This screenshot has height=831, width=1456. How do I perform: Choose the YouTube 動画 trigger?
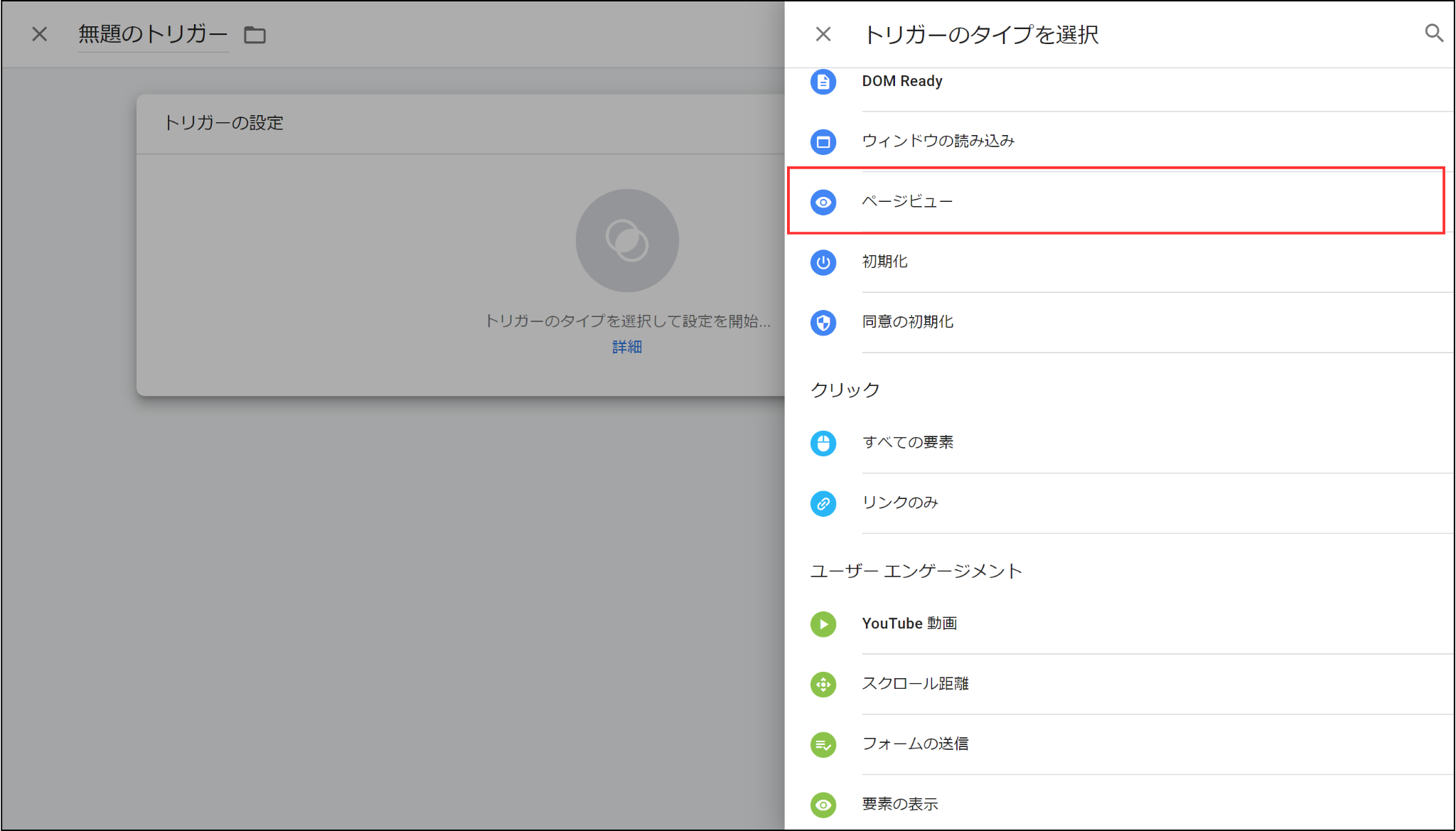click(1119, 624)
